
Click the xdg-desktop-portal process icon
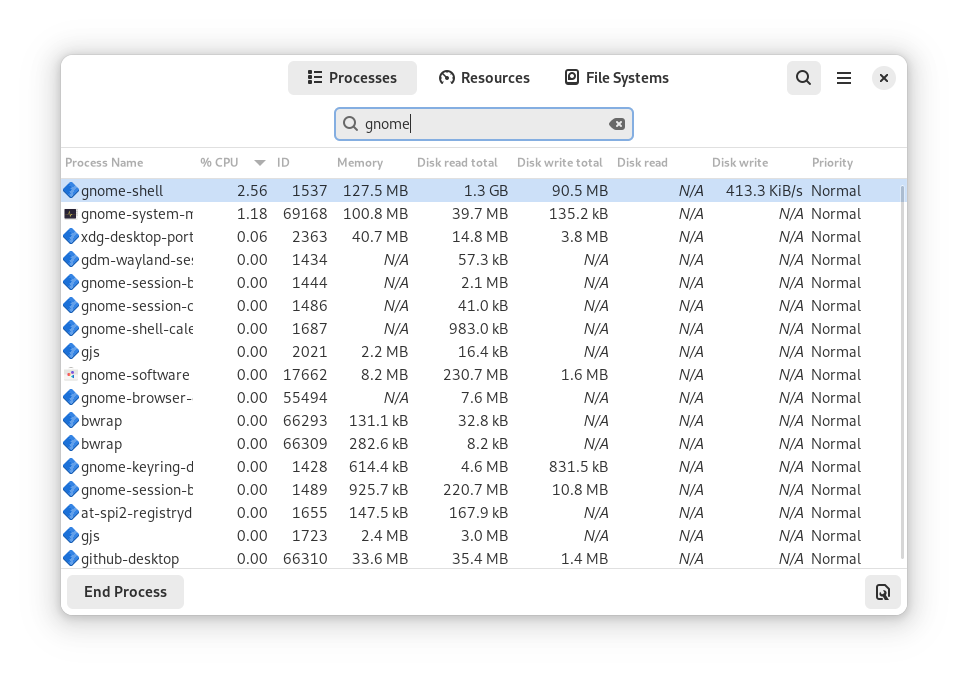coord(70,237)
